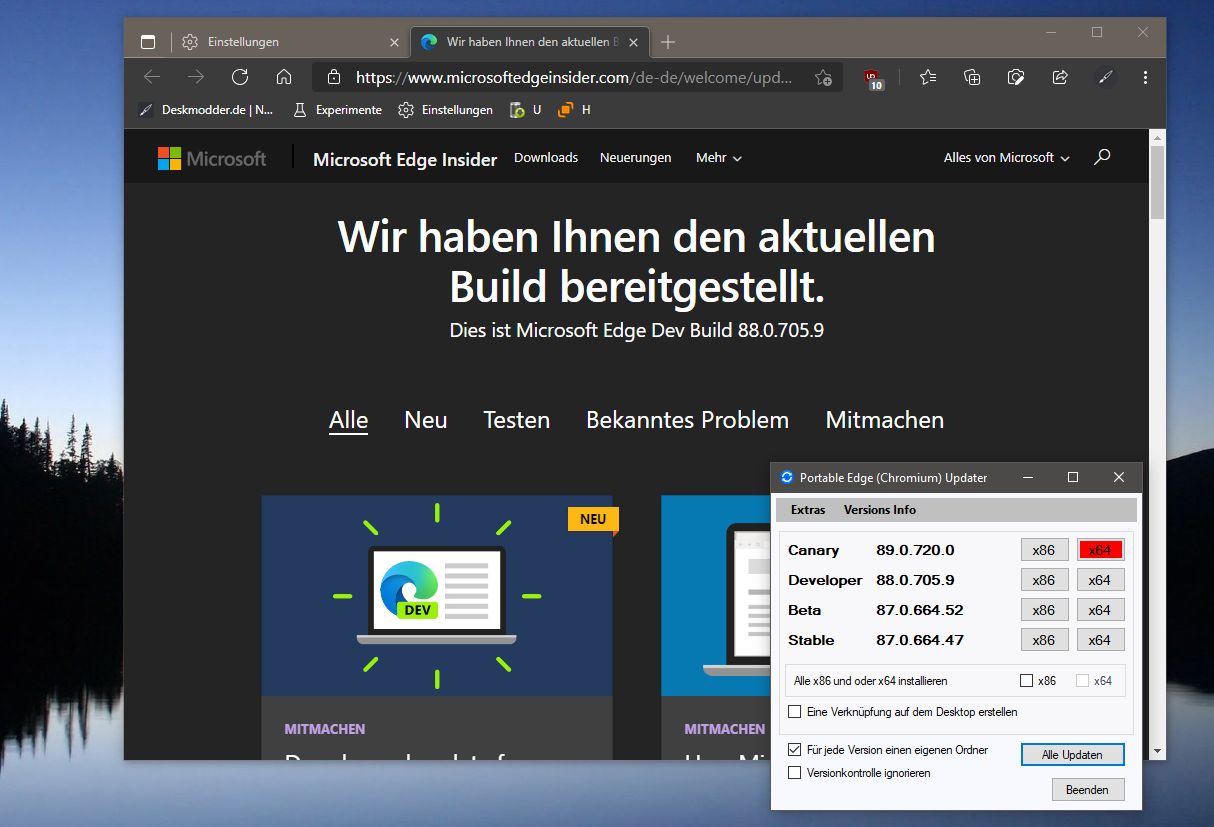Image resolution: width=1214 pixels, height=827 pixels.
Task: Click the Share icon in Edge toolbar
Action: pos(1060,77)
